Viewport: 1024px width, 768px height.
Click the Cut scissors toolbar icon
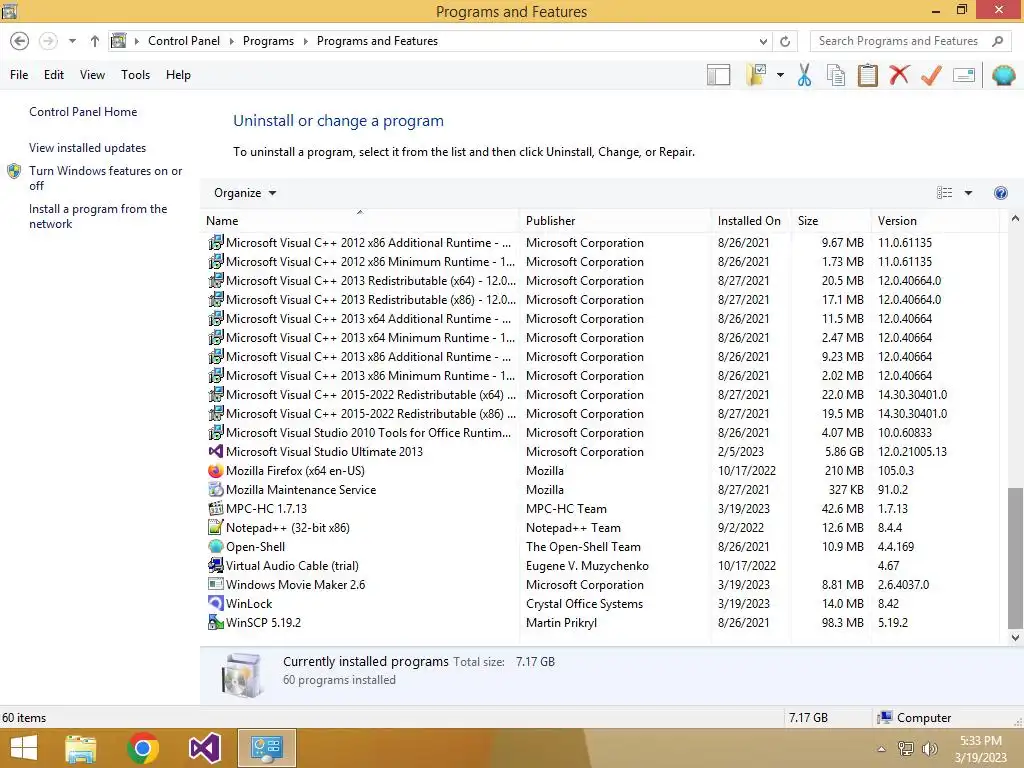click(x=805, y=75)
